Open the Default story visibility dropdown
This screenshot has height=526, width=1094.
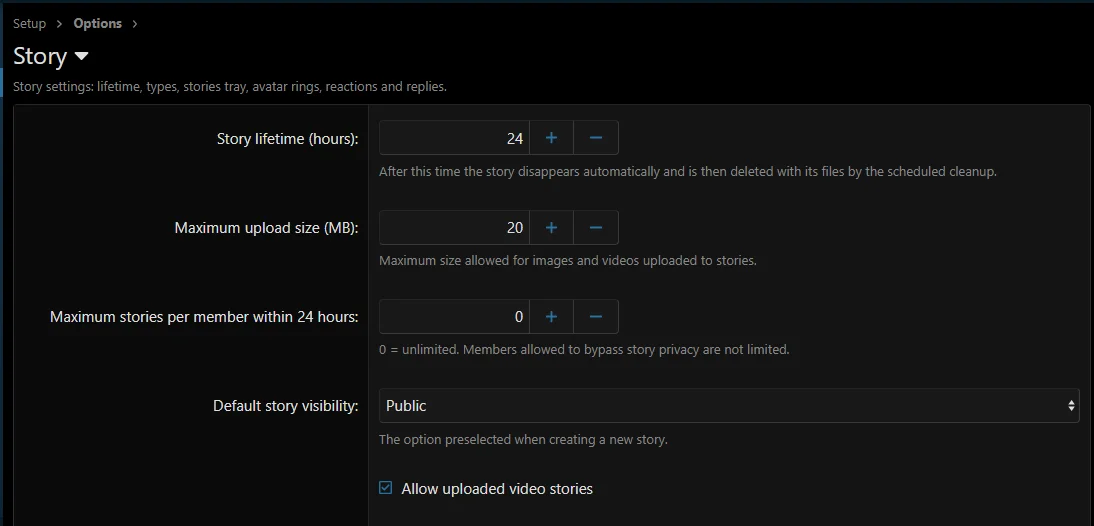pos(729,406)
